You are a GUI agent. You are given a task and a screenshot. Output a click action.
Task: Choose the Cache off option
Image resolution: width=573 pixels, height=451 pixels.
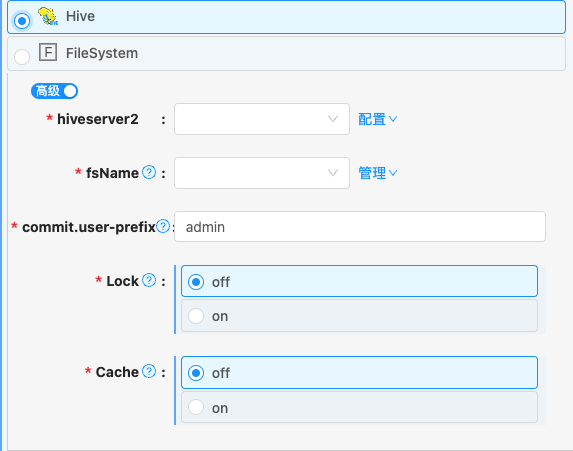[359, 372]
